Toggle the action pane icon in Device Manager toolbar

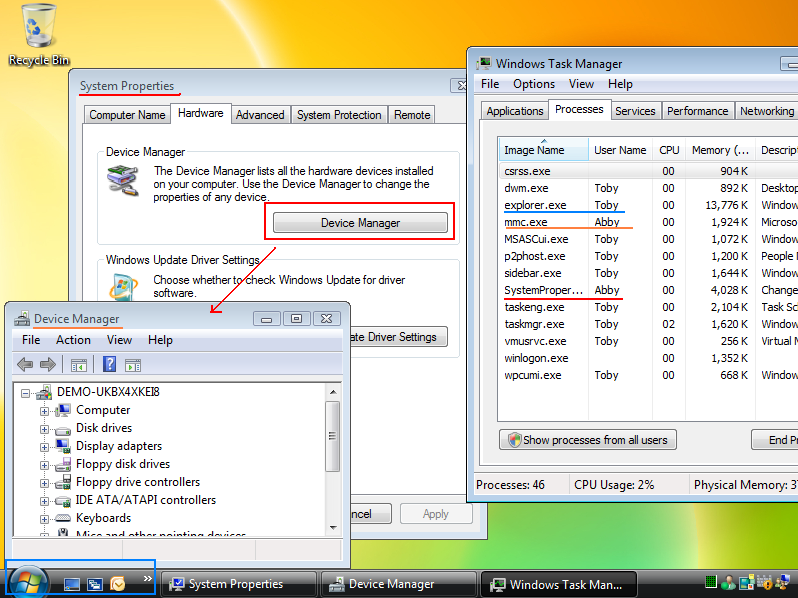(x=133, y=365)
